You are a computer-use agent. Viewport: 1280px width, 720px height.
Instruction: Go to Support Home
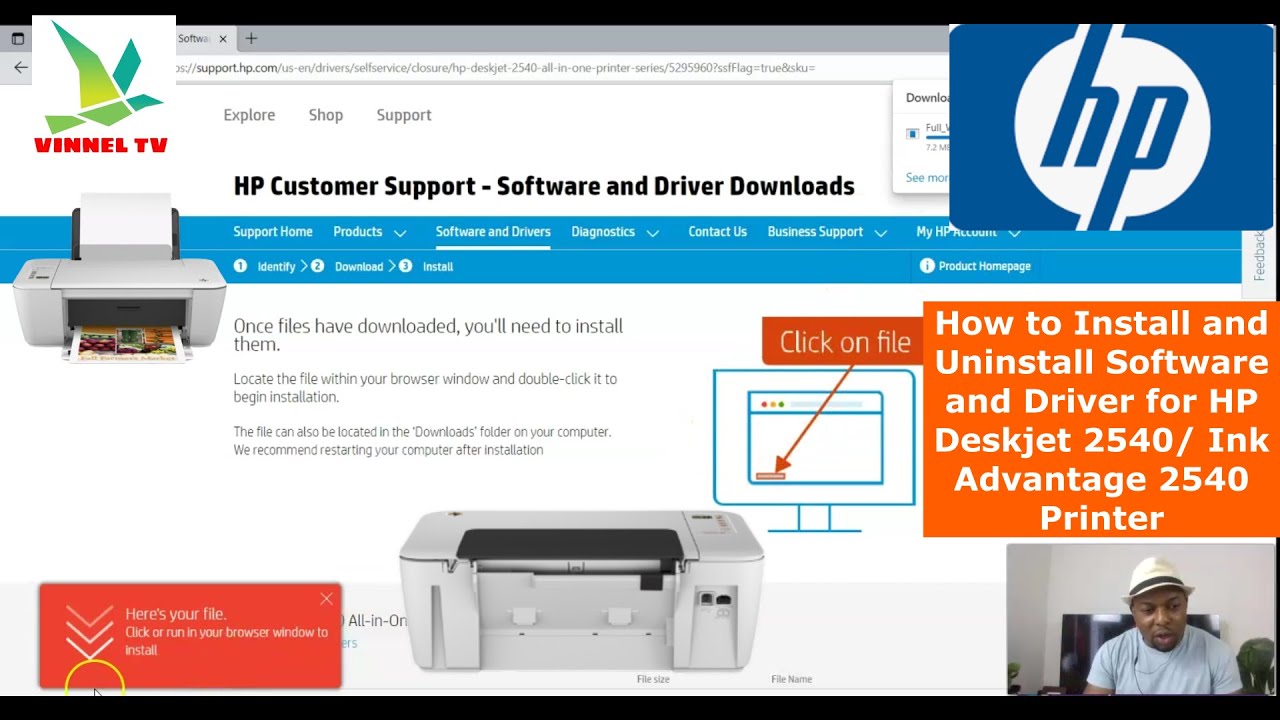273,231
